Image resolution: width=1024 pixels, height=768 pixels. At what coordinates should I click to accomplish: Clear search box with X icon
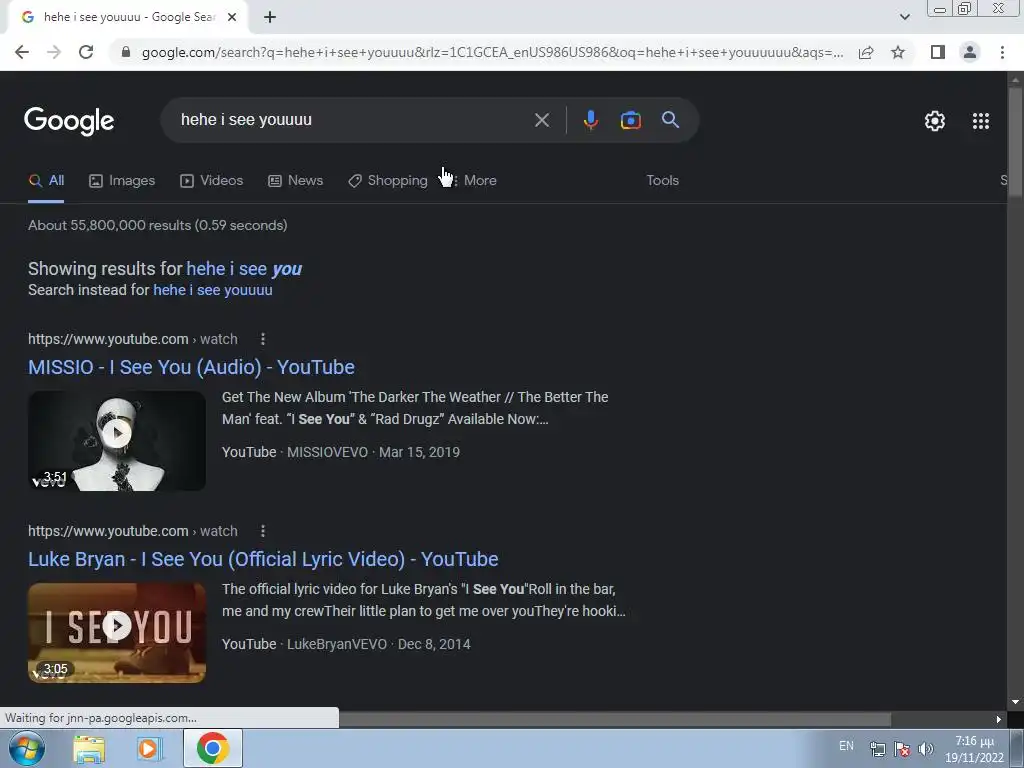click(x=541, y=120)
